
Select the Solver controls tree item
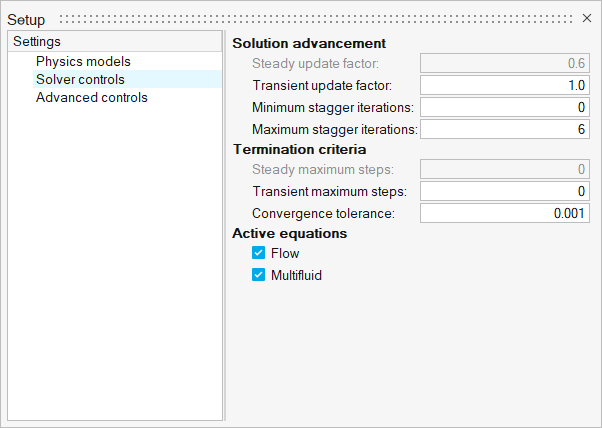click(x=80, y=79)
